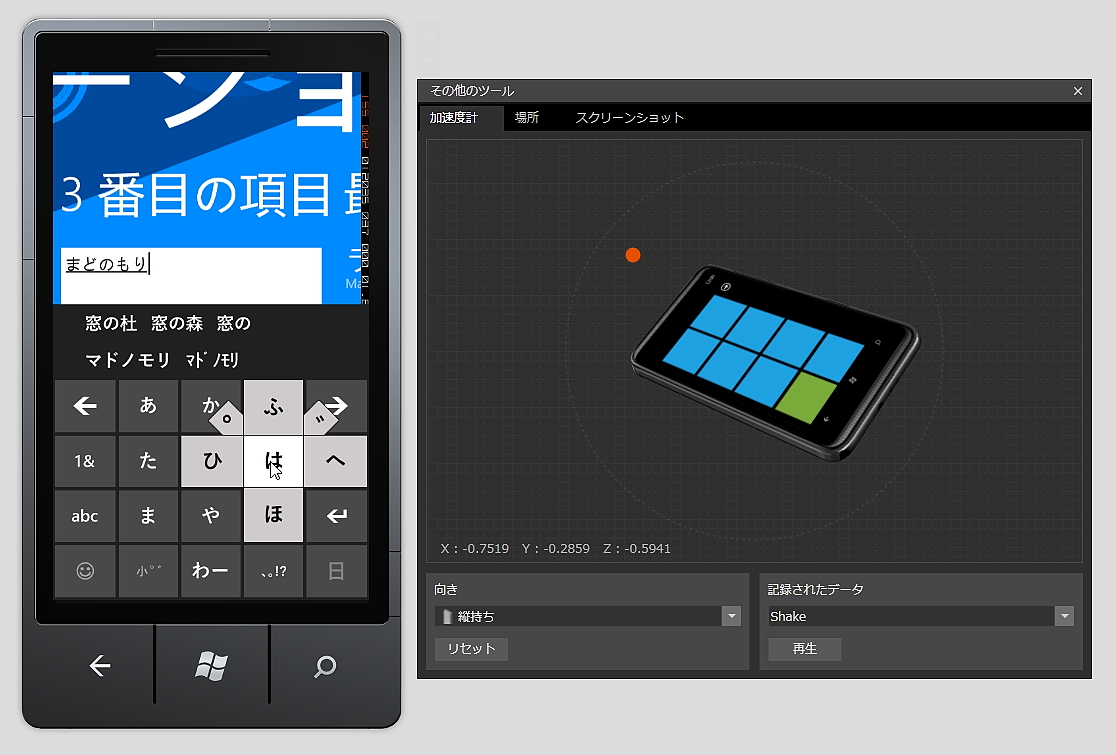The width and height of the screenshot is (1116, 755).
Task: Switch to the 場所 tab
Action: 527,117
